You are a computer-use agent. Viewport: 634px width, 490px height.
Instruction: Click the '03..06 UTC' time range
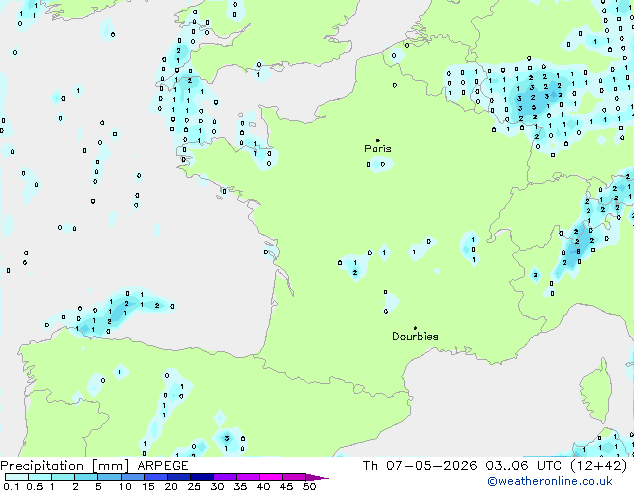click(x=523, y=466)
